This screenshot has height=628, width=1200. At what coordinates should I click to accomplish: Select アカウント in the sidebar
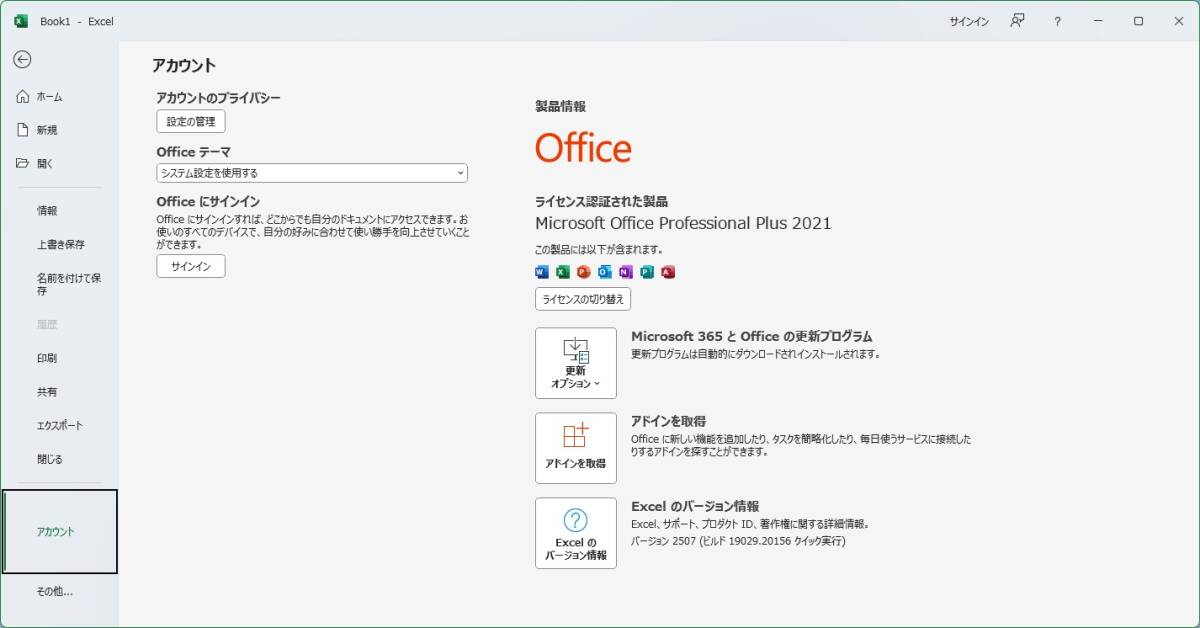click(60, 532)
